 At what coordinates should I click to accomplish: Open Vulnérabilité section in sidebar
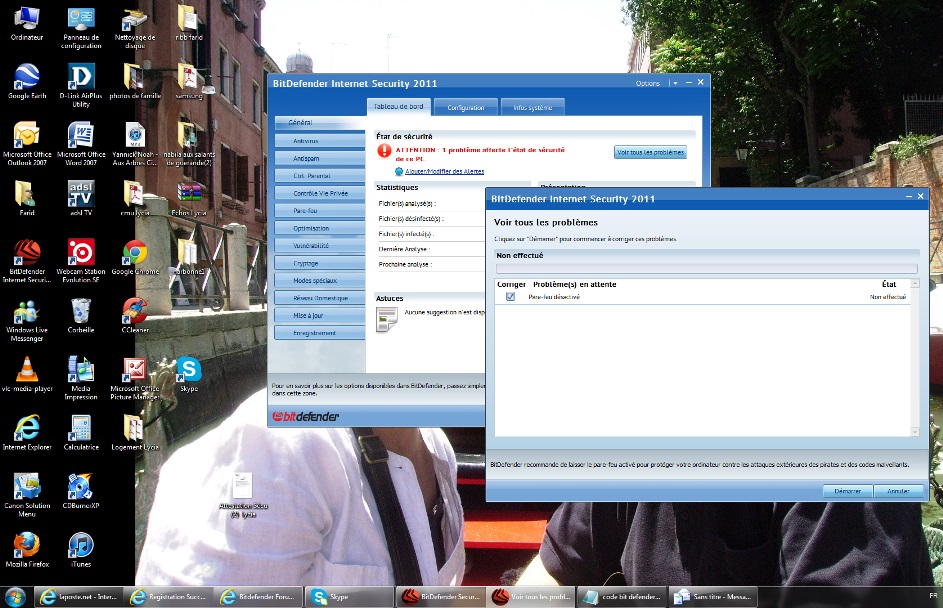319,245
